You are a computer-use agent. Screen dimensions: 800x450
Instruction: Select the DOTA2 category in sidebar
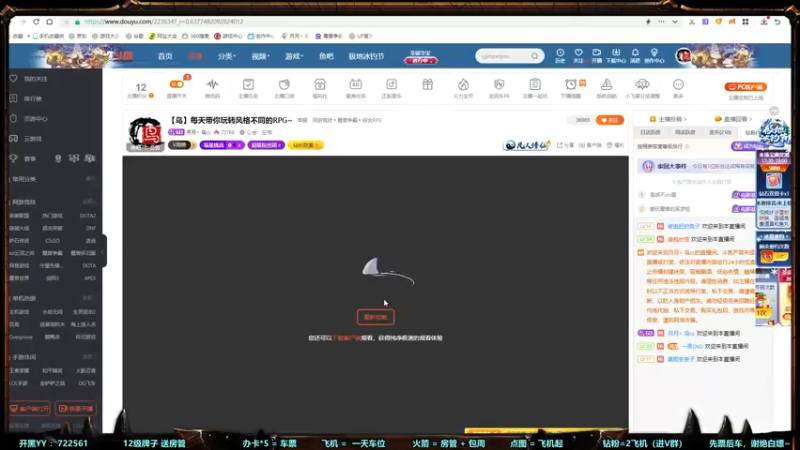[x=87, y=216]
